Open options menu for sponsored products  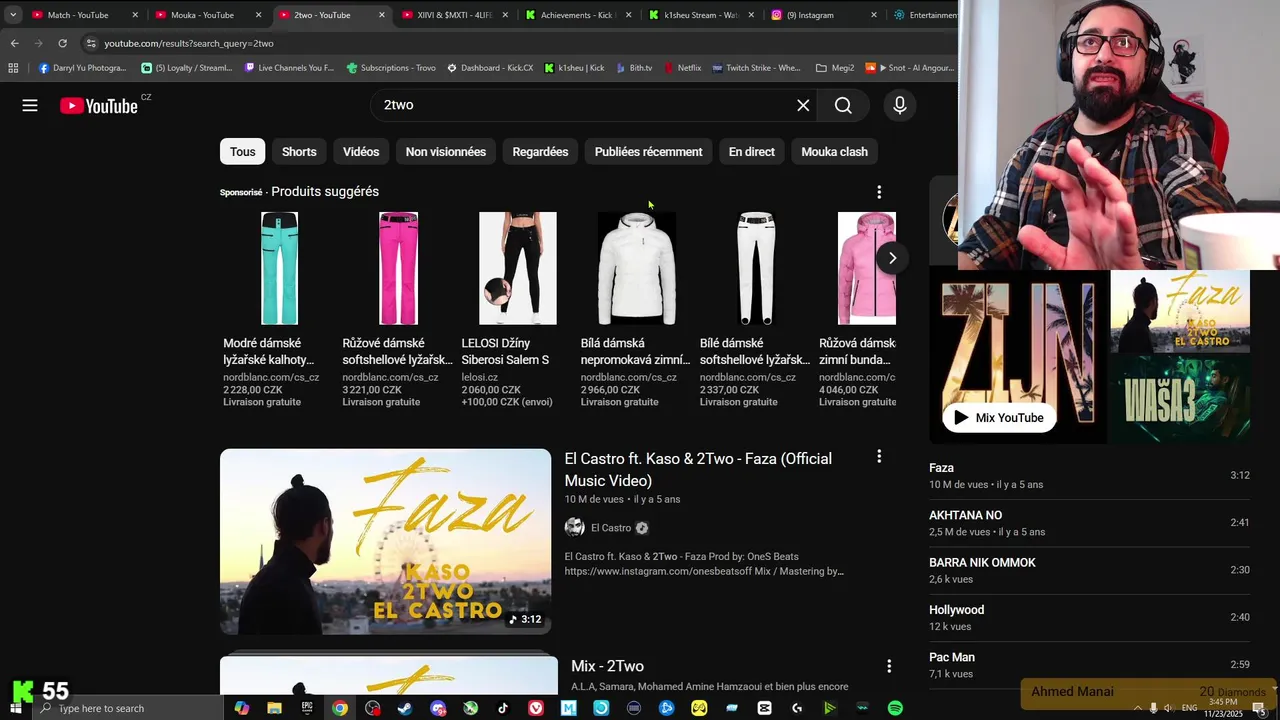pos(879,192)
